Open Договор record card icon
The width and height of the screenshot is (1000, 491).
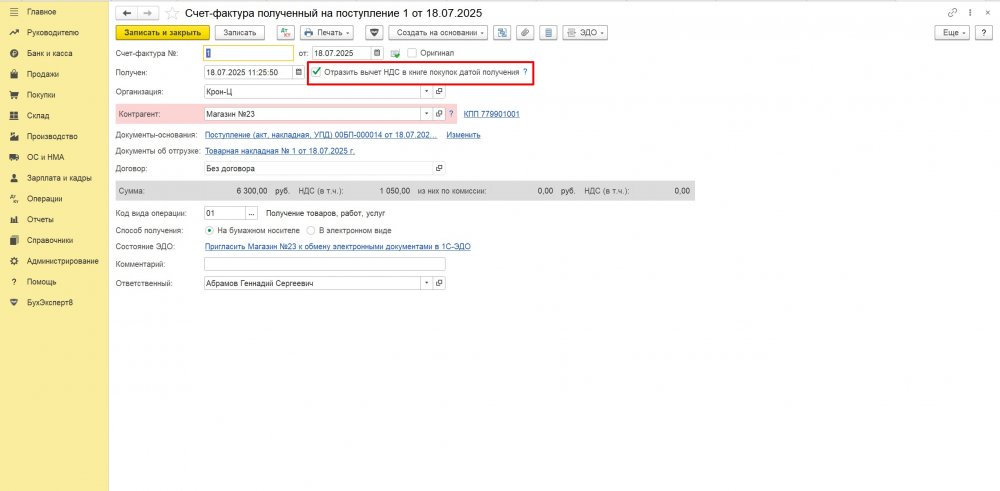pos(439,168)
